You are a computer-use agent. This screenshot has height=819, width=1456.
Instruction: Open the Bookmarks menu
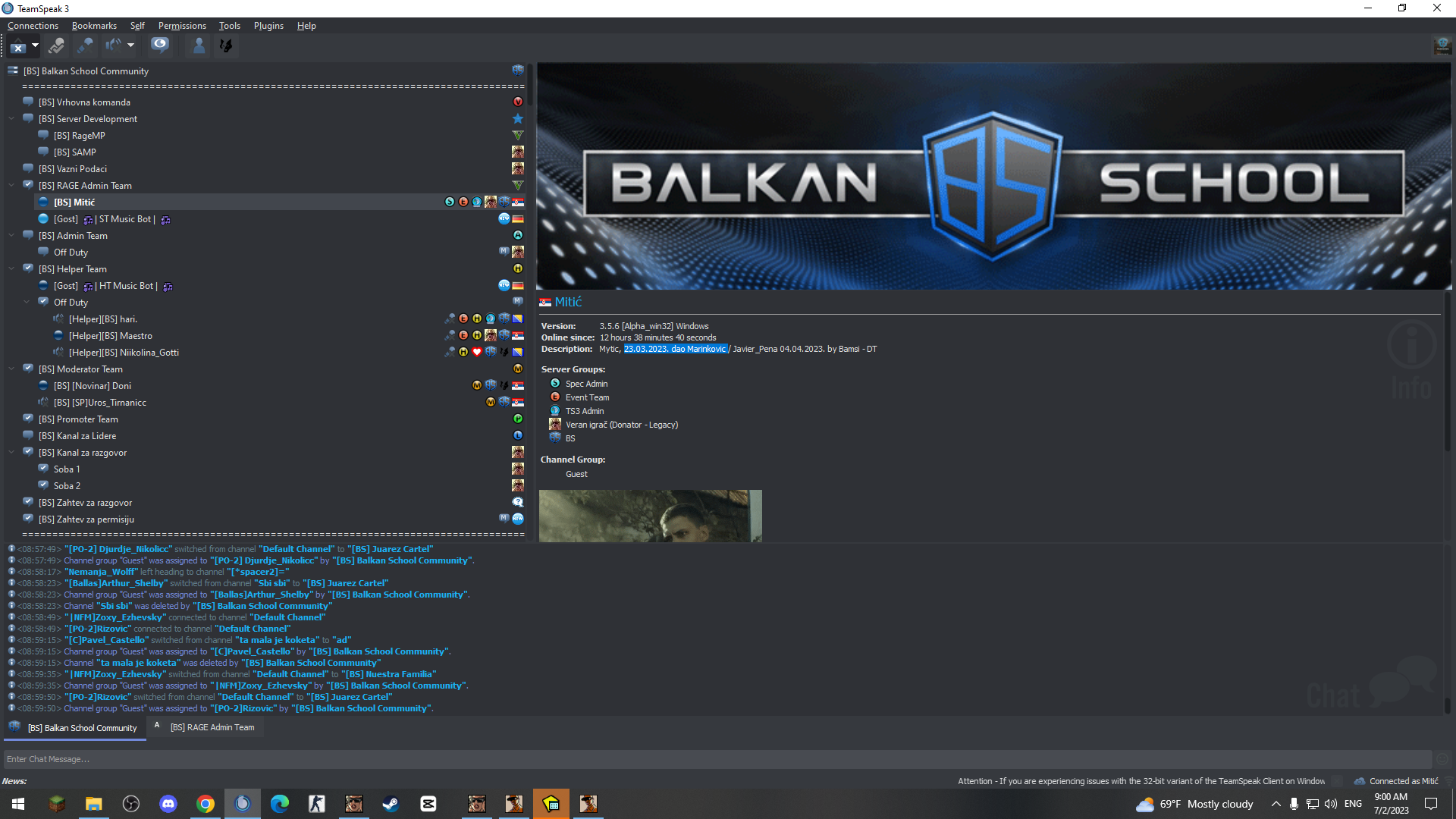pyautogui.click(x=94, y=25)
